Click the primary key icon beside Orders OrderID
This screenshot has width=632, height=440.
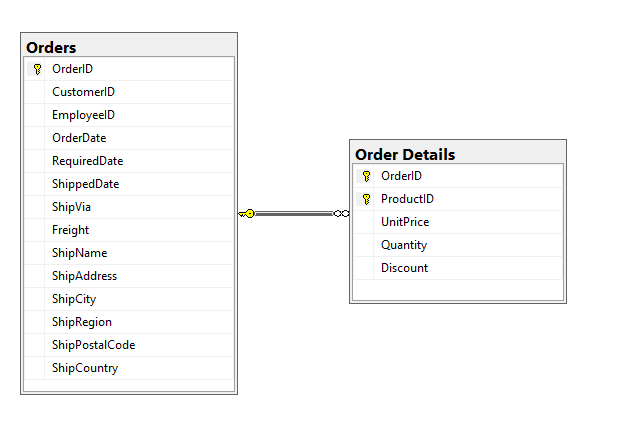(x=37, y=69)
